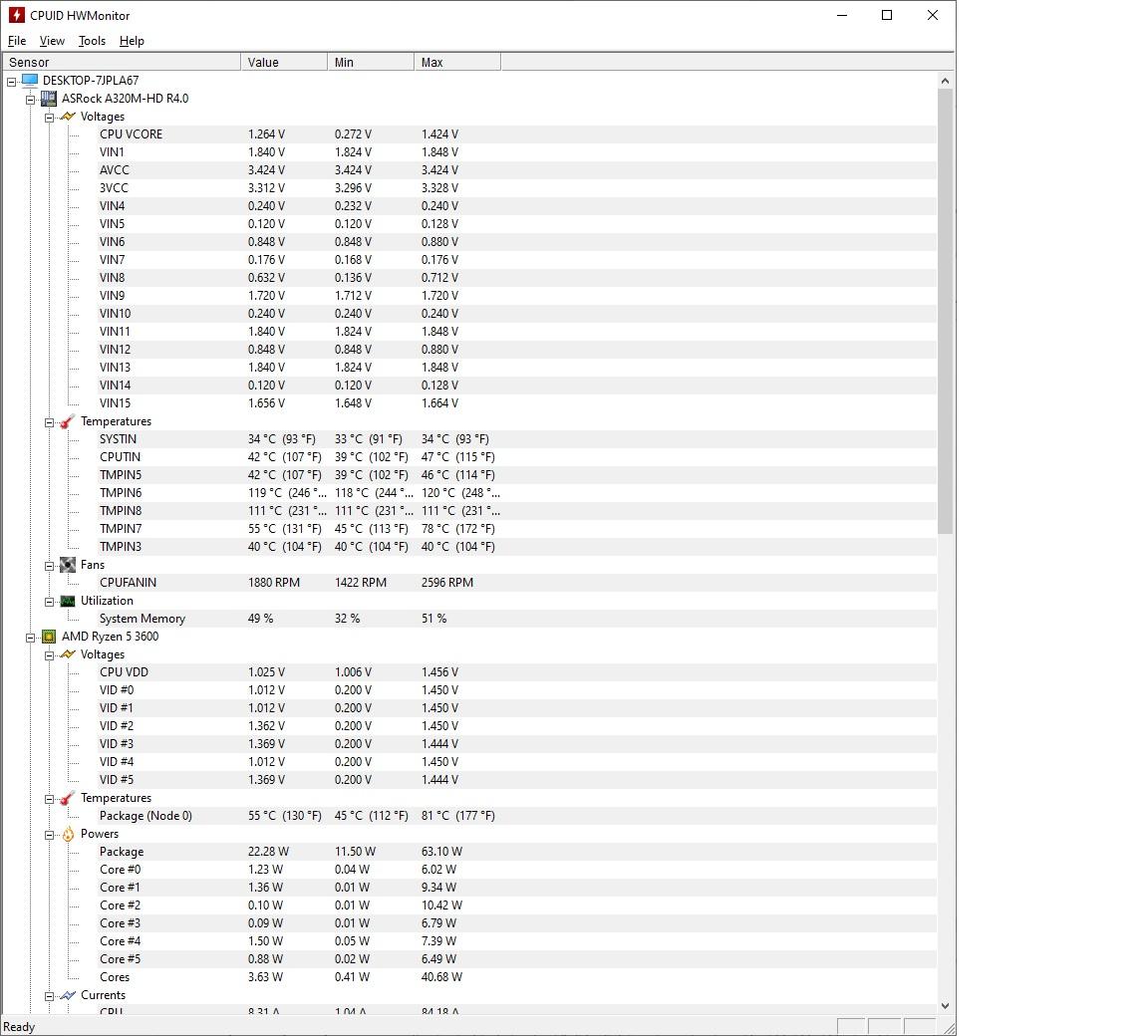Click the Min column header
1148x1036 pixels.
(x=371, y=62)
